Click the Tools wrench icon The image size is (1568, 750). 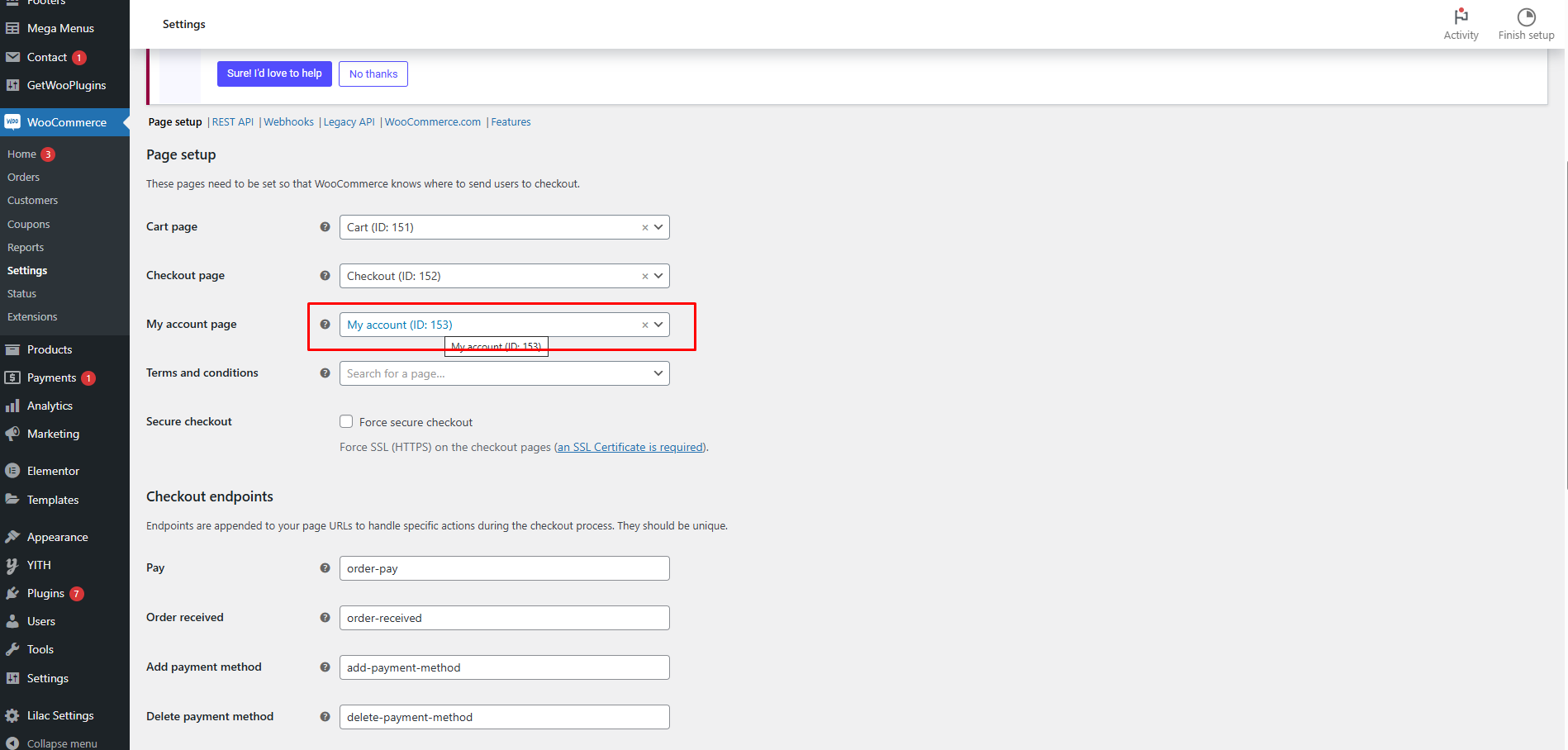tap(12, 649)
